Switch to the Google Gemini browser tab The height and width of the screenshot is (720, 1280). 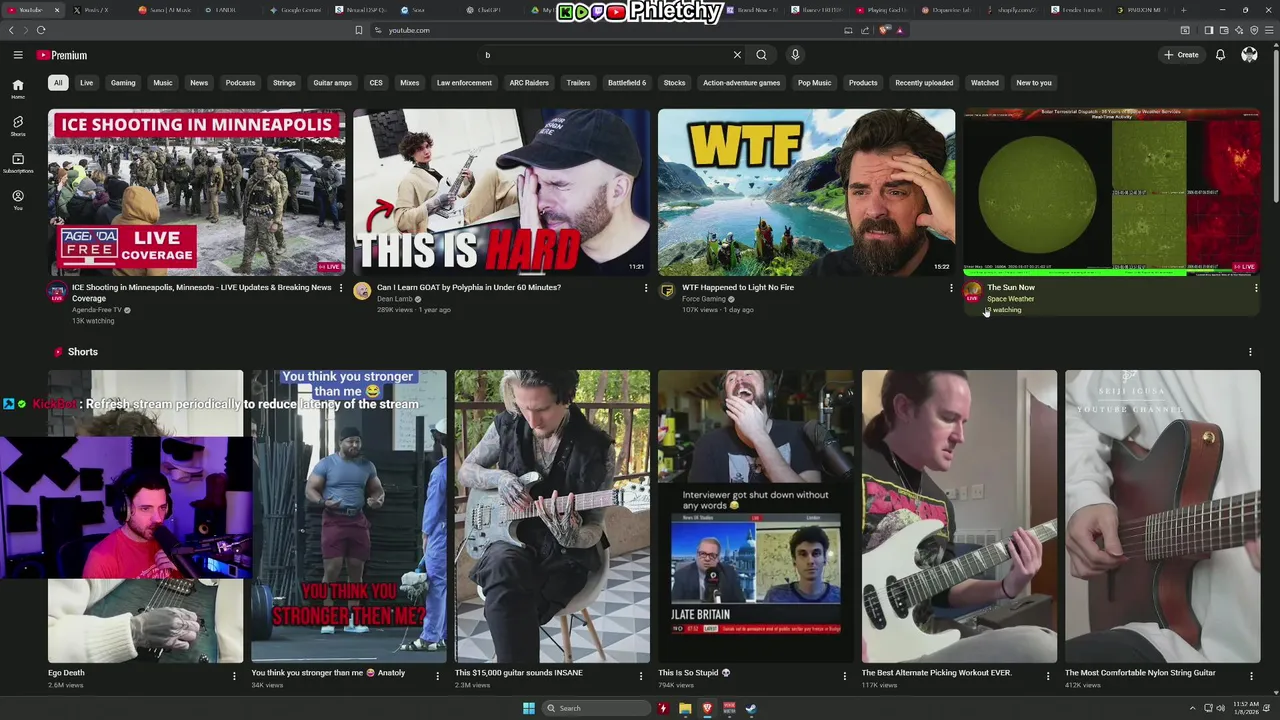(x=296, y=10)
